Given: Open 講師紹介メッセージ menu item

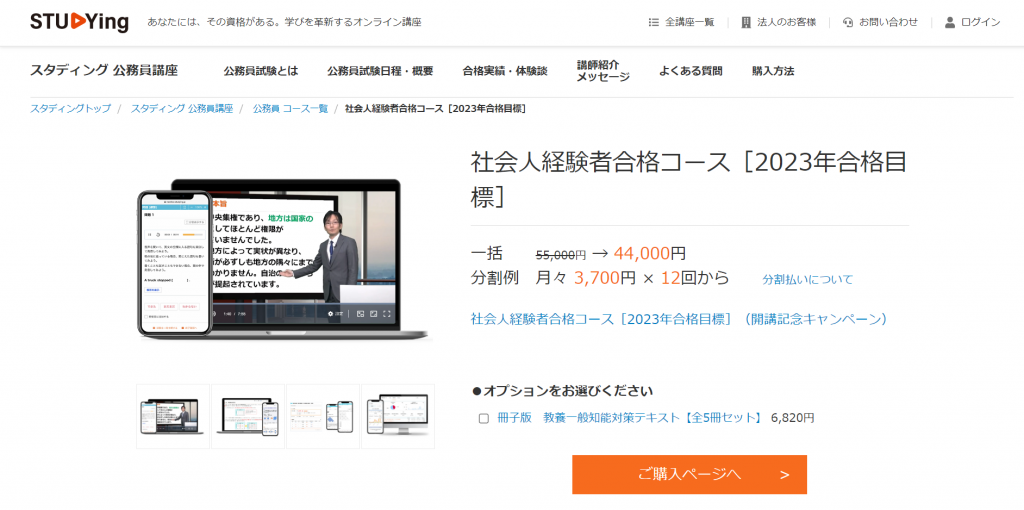Looking at the screenshot, I should click(603, 71).
